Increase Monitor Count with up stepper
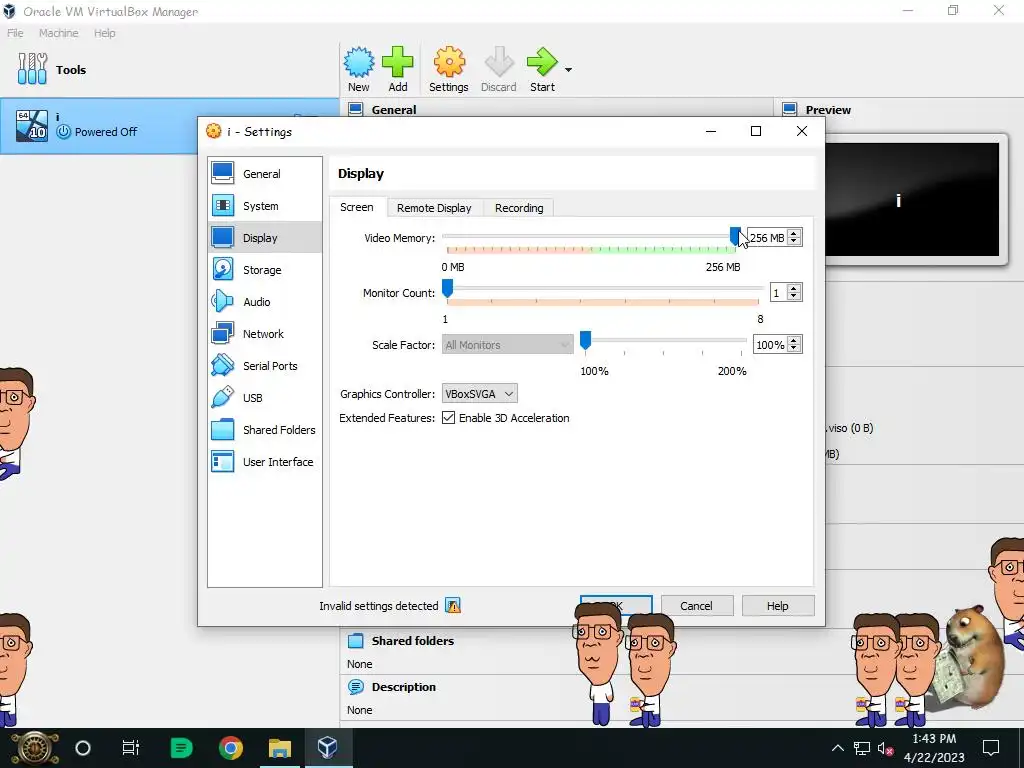Viewport: 1024px width, 768px height. coord(794,288)
